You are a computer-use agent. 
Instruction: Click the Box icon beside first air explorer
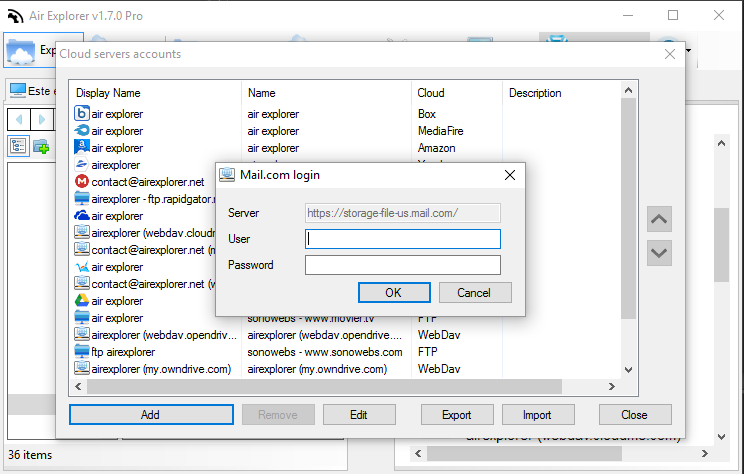pos(82,113)
